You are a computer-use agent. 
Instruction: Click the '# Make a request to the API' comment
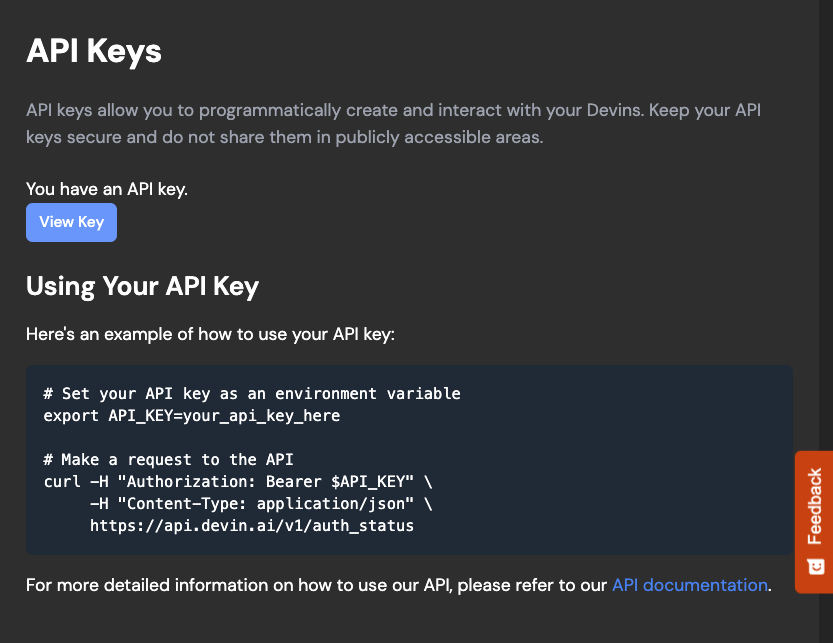tap(168, 459)
